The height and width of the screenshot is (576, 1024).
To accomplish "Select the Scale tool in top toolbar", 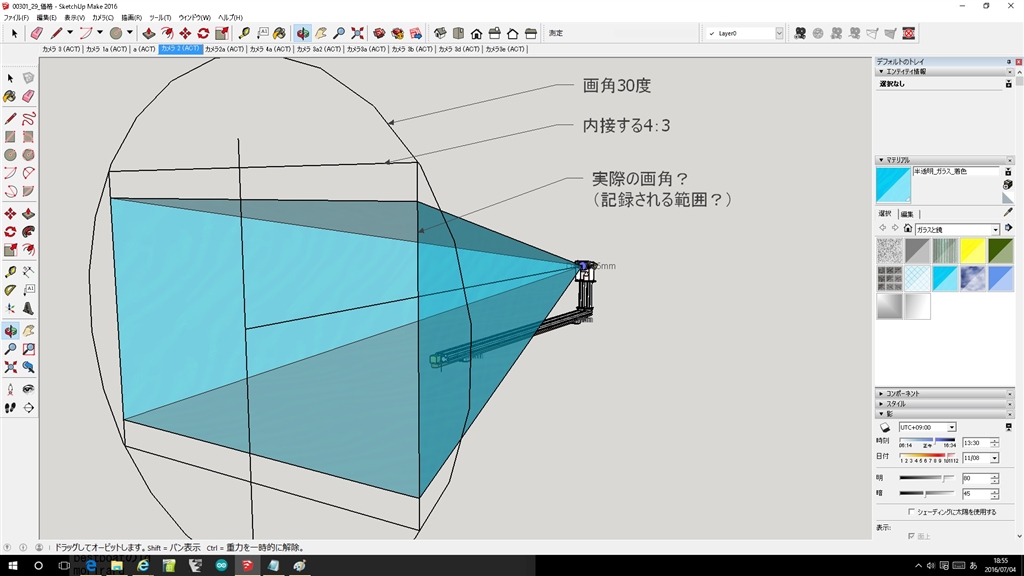I will (x=222, y=33).
